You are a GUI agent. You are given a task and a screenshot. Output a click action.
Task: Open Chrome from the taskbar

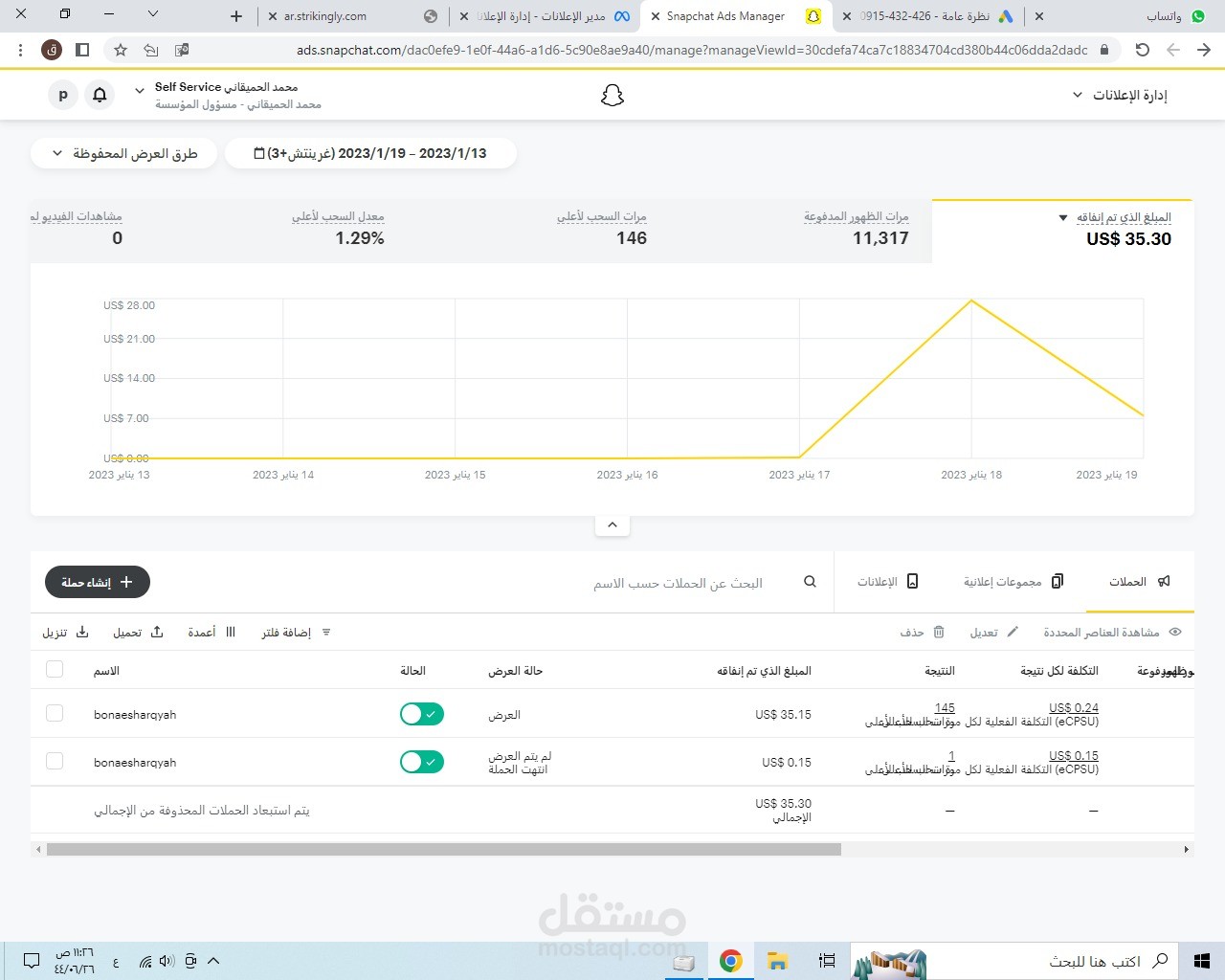pos(730,961)
